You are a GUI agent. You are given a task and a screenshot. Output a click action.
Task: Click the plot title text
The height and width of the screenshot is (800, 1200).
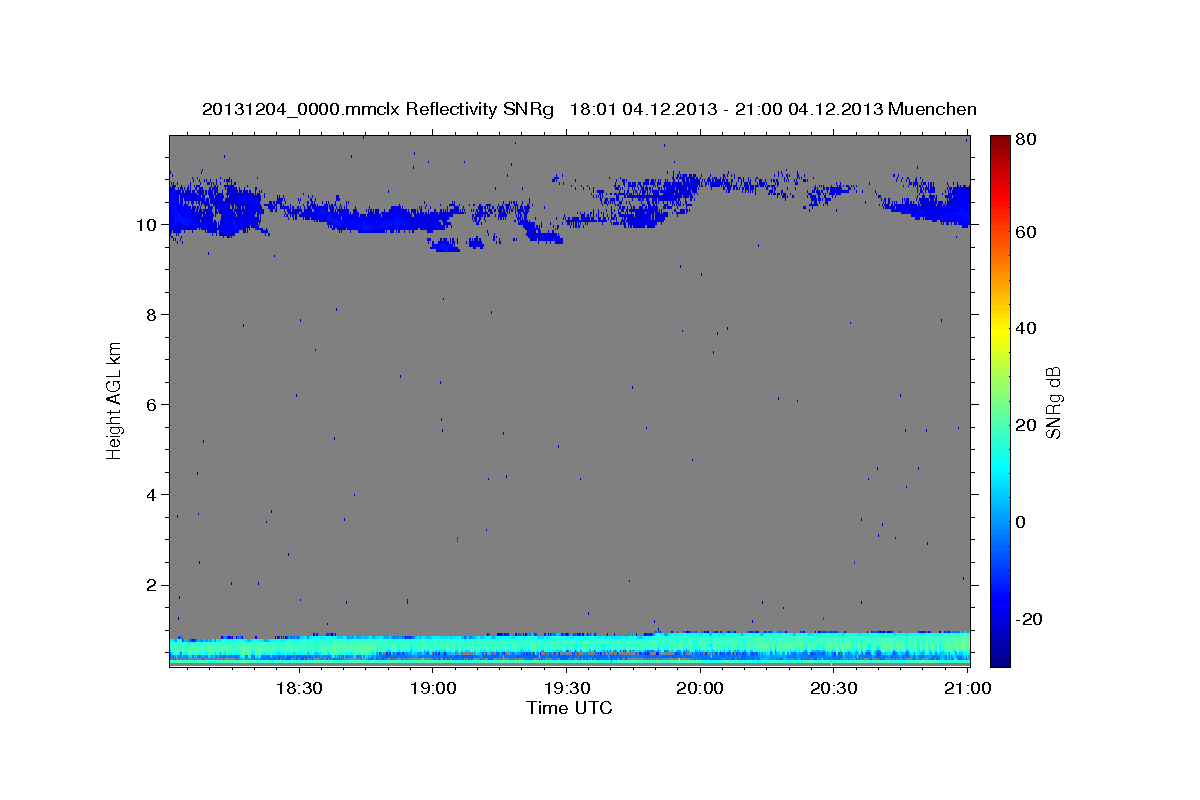pyautogui.click(x=589, y=109)
